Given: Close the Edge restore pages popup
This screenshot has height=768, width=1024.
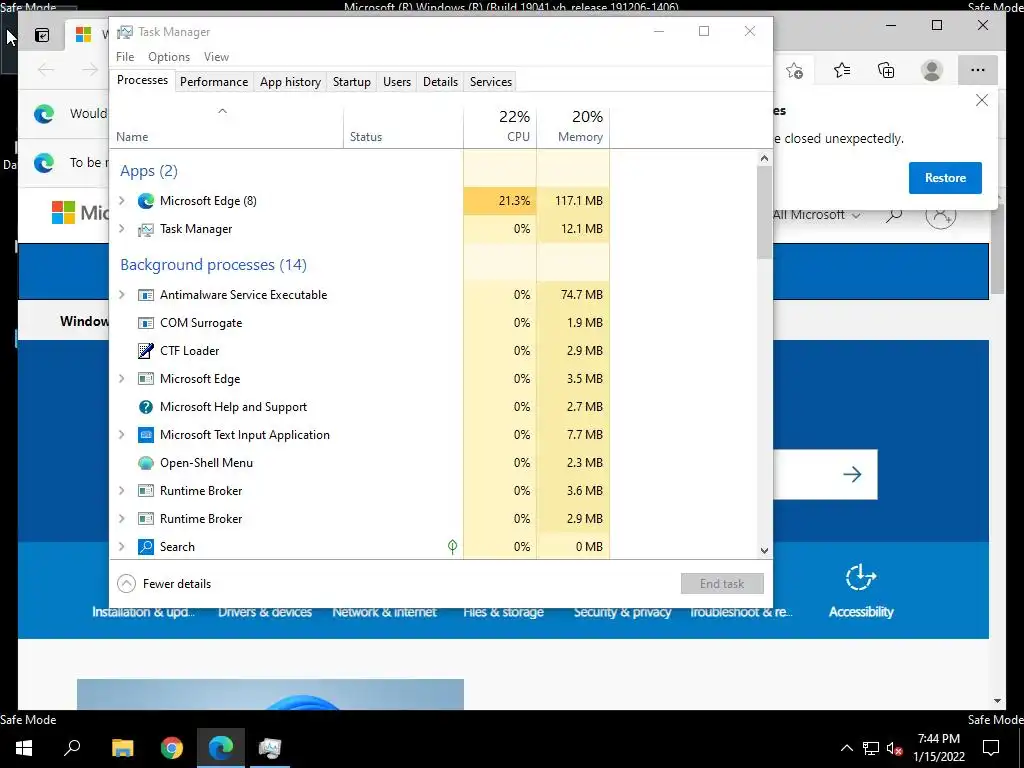Looking at the screenshot, I should click(982, 100).
